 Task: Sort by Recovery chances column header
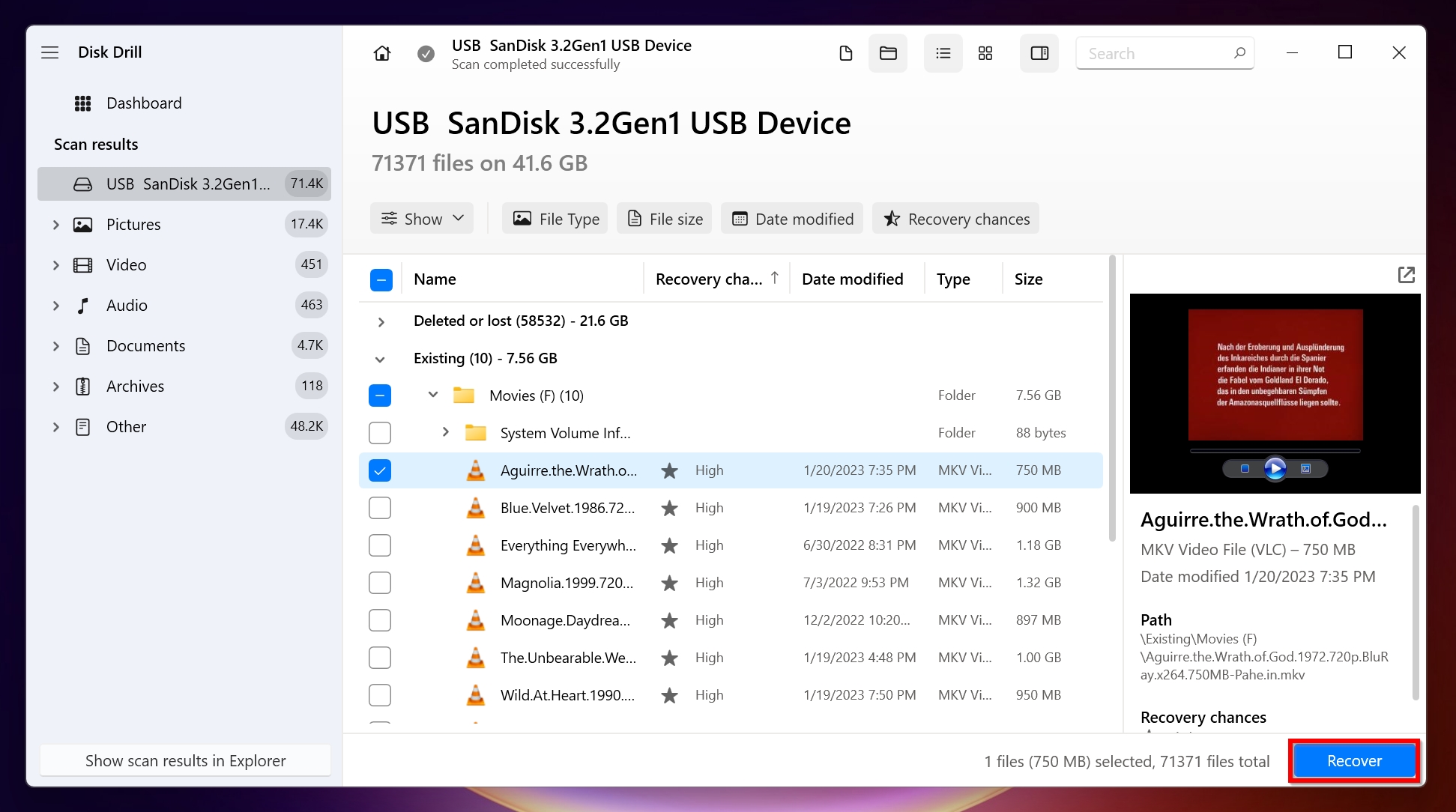[716, 279]
